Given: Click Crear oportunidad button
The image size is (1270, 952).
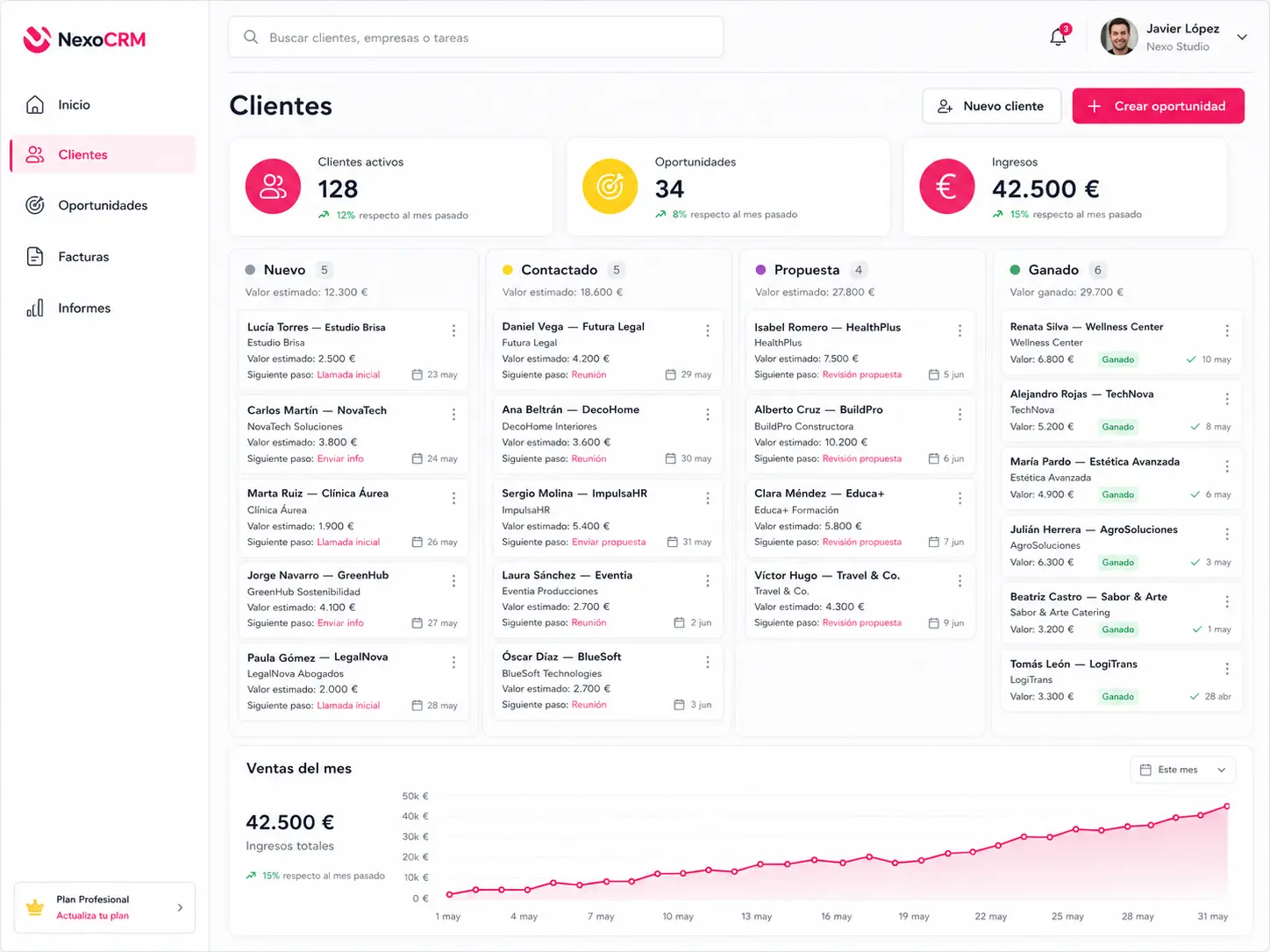Looking at the screenshot, I should (x=1158, y=106).
